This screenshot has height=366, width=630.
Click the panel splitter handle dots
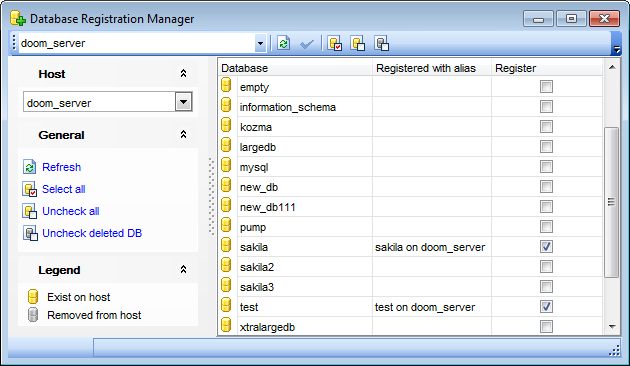[x=211, y=196]
